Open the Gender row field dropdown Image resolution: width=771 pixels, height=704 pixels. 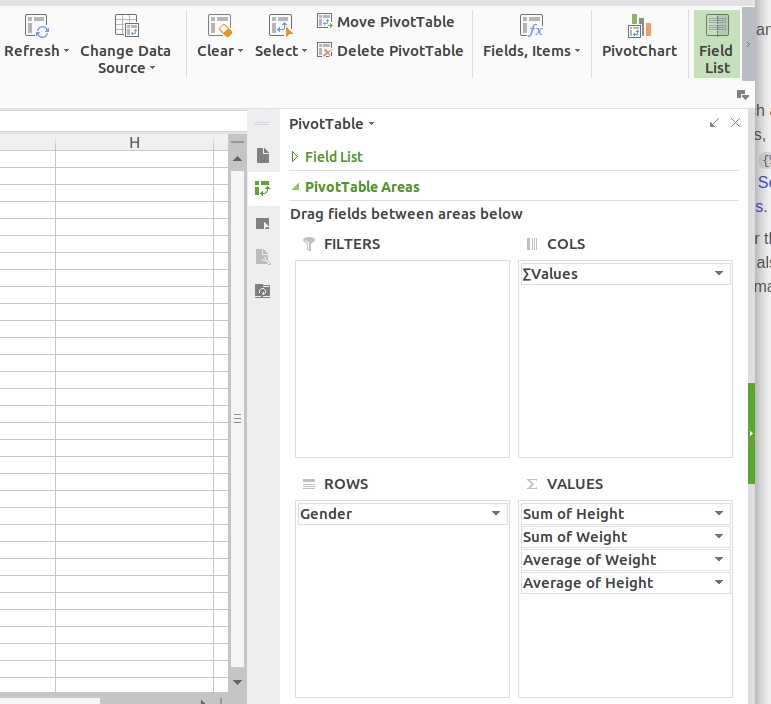point(496,513)
